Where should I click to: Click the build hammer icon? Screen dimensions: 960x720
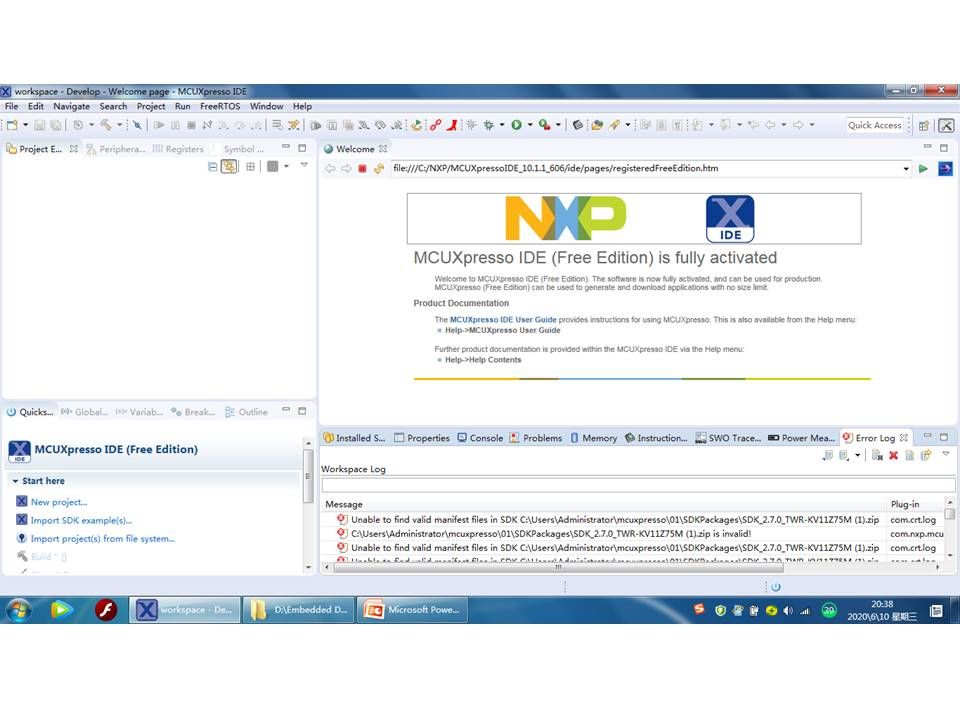(x=107, y=125)
